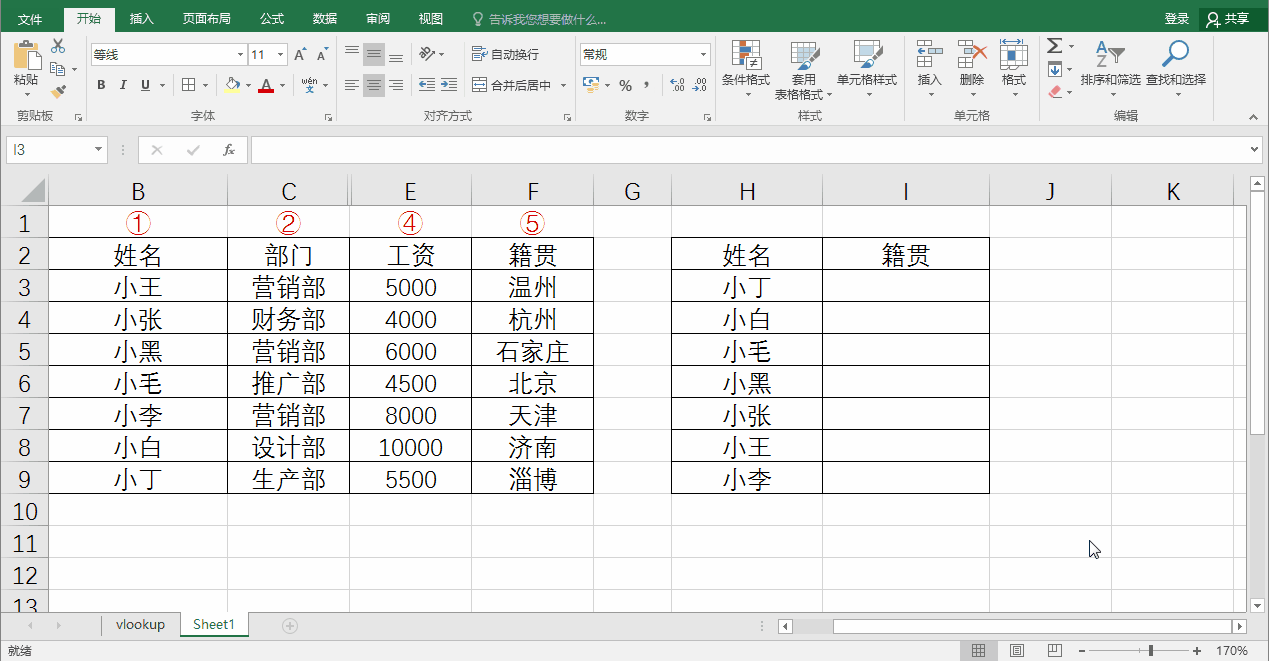The width and height of the screenshot is (1269, 661).
Task: Decrease font size with the smaller A icon
Action: click(x=322, y=55)
